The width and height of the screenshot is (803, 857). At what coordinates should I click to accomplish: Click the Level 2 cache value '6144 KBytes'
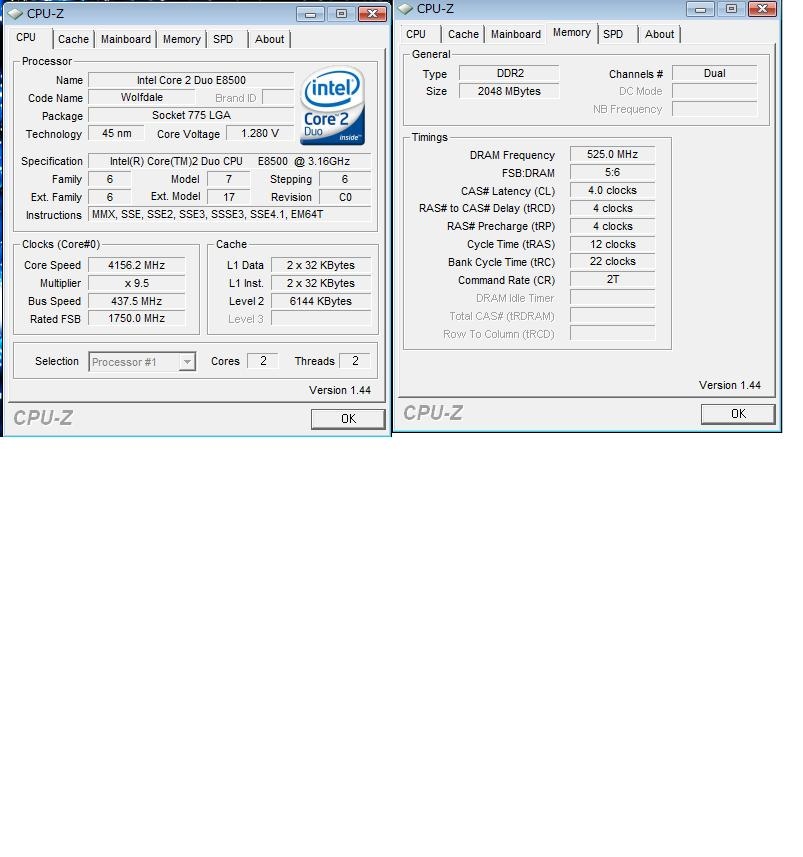tap(321, 301)
